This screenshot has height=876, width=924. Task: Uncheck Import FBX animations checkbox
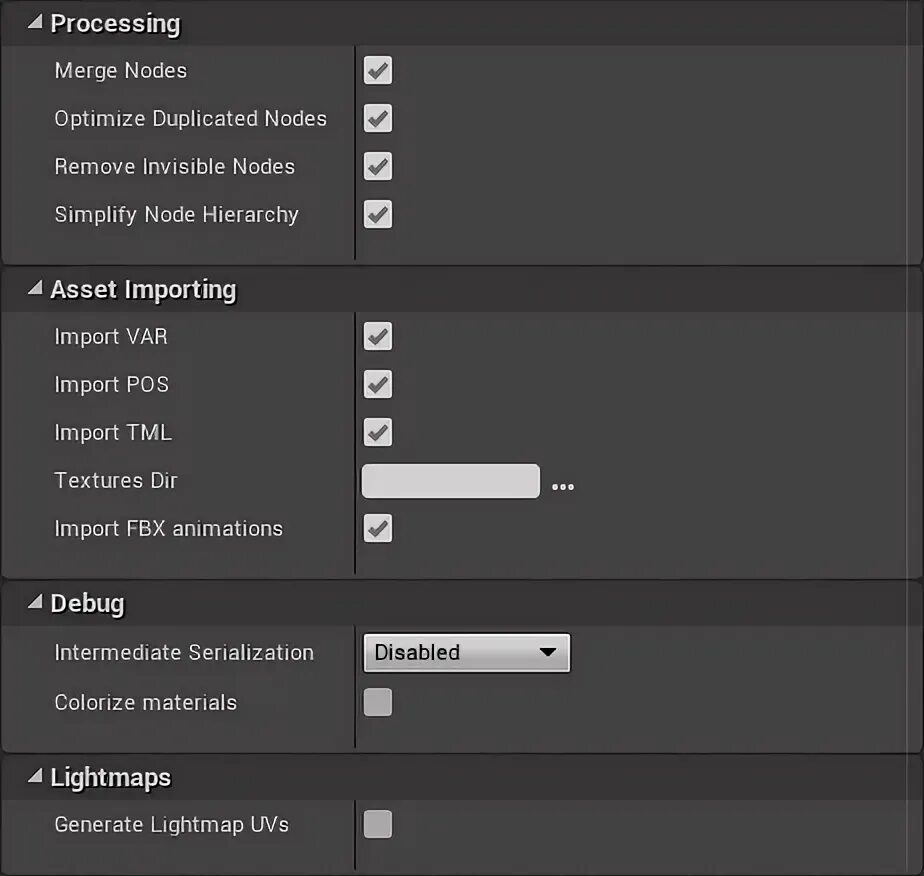(x=378, y=528)
